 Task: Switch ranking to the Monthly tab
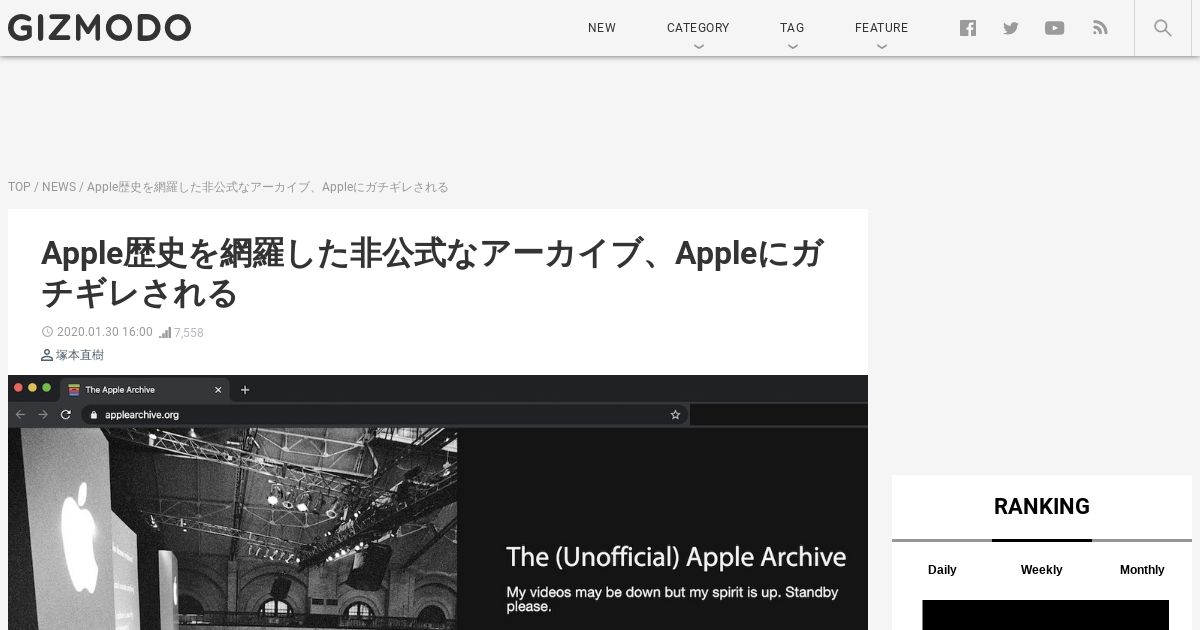click(1142, 570)
